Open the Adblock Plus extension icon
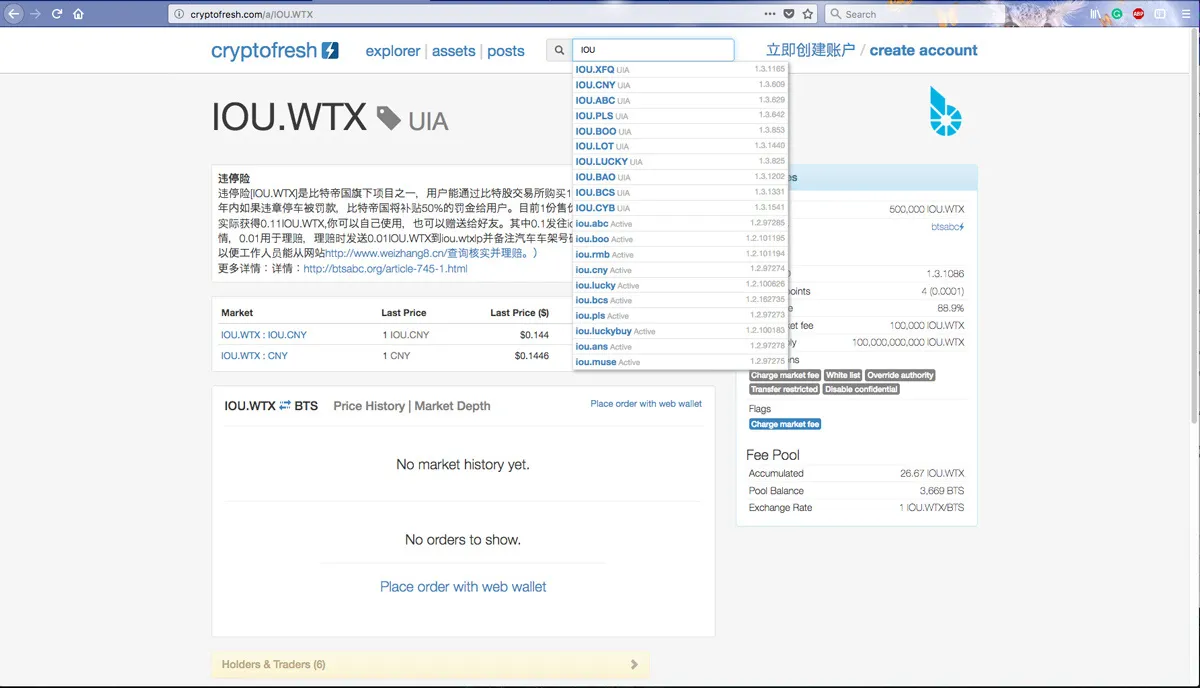Image resolution: width=1200 pixels, height=688 pixels. click(1138, 14)
